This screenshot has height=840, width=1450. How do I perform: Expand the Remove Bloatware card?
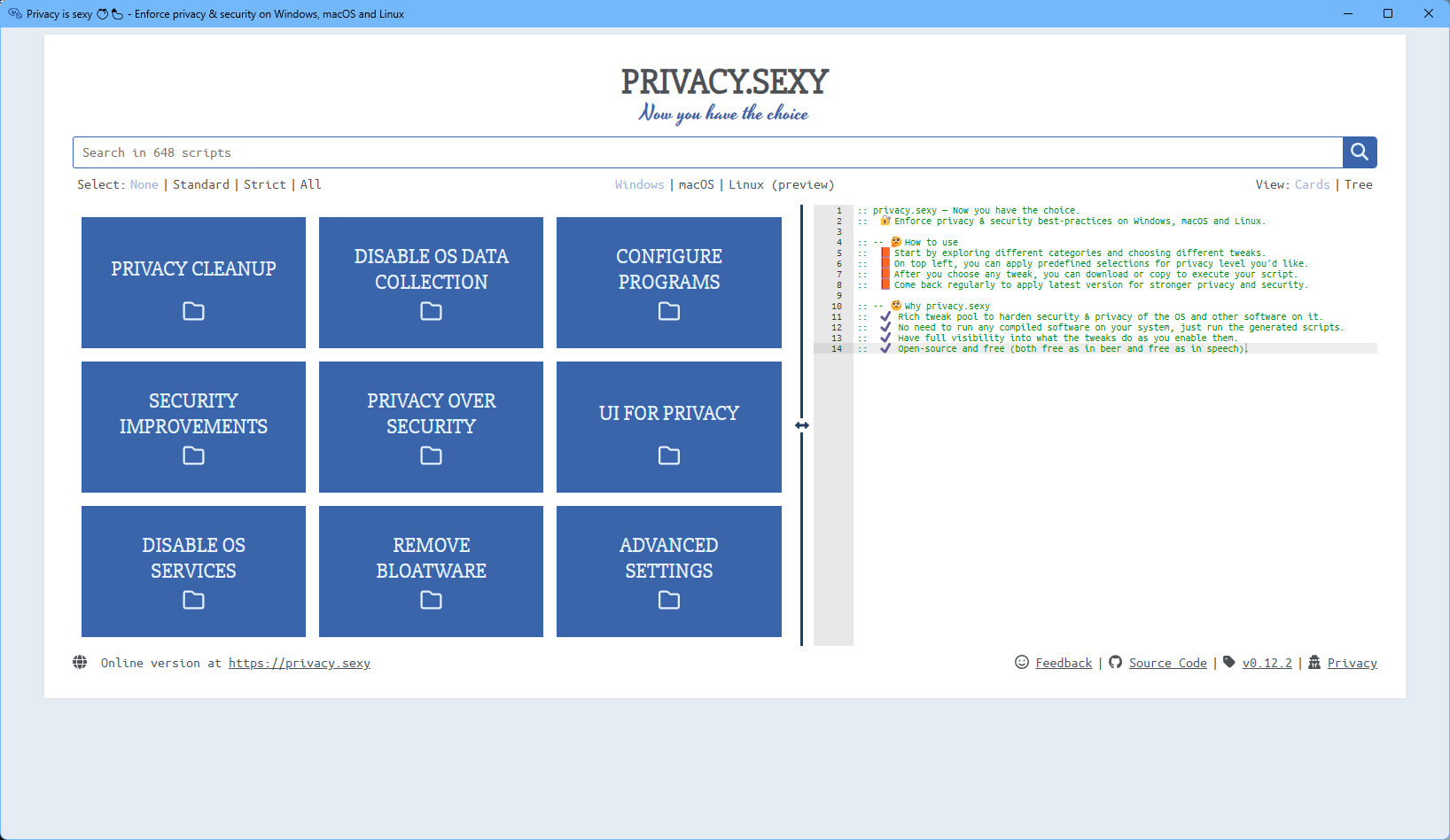431,572
